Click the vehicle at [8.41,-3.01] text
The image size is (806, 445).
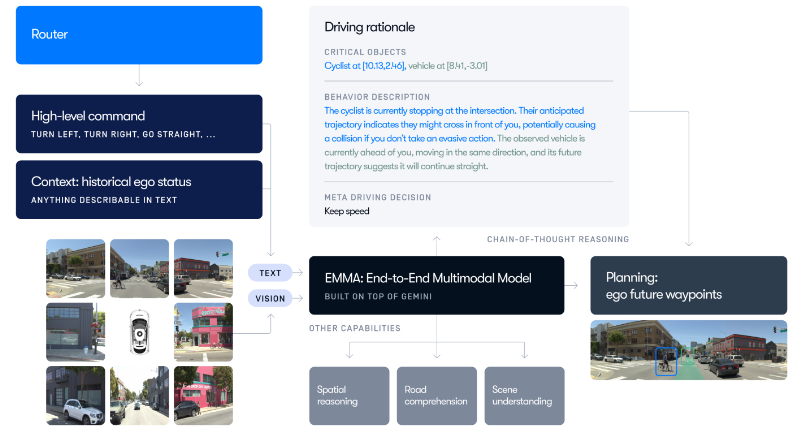446,65
